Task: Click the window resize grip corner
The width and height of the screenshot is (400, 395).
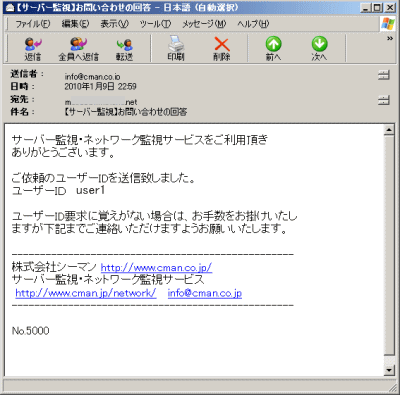Action: pos(392,388)
